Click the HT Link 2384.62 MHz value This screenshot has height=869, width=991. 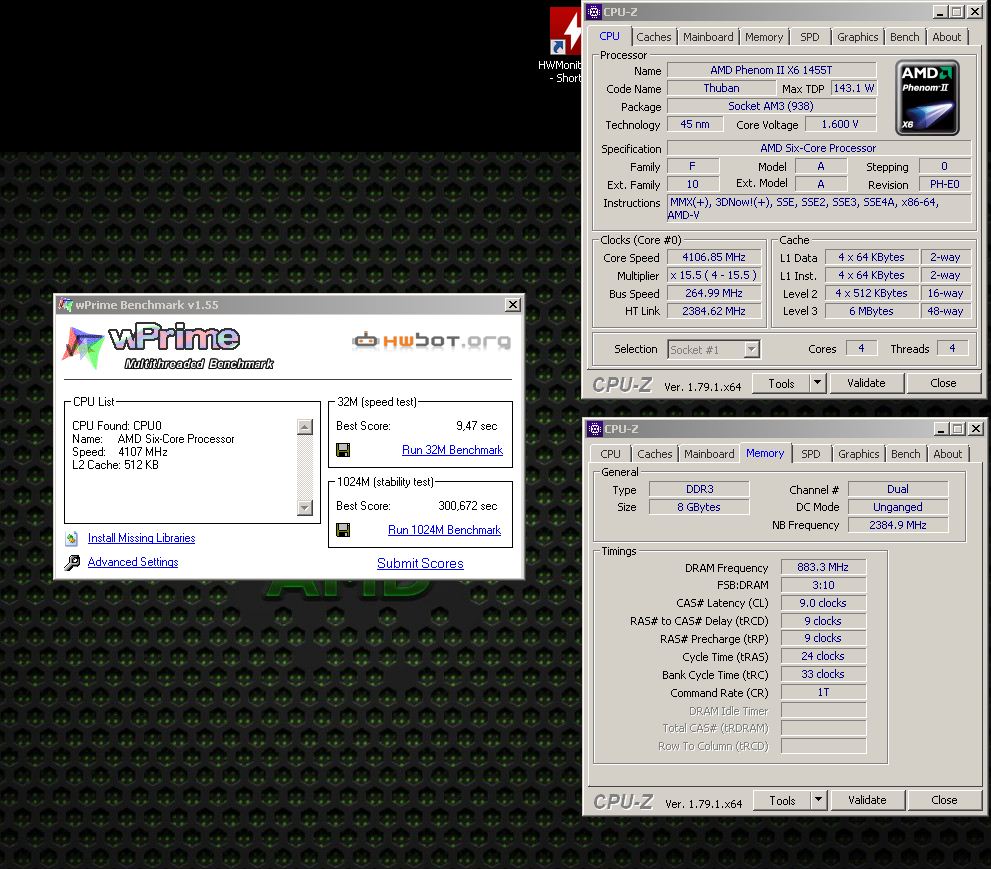click(x=714, y=311)
